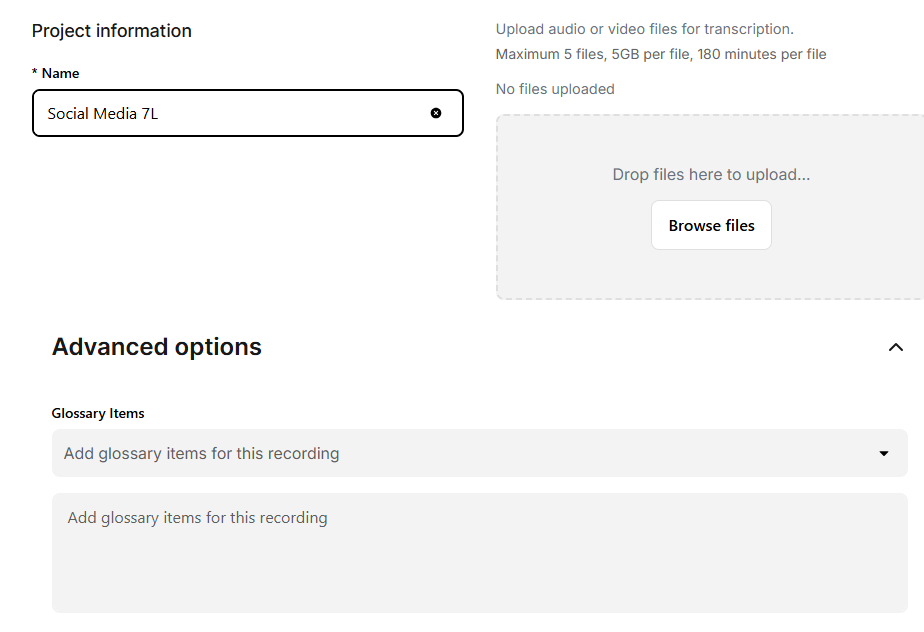Image resolution: width=924 pixels, height=632 pixels.
Task: Click the circular clear button in the Name input
Action: coord(436,113)
